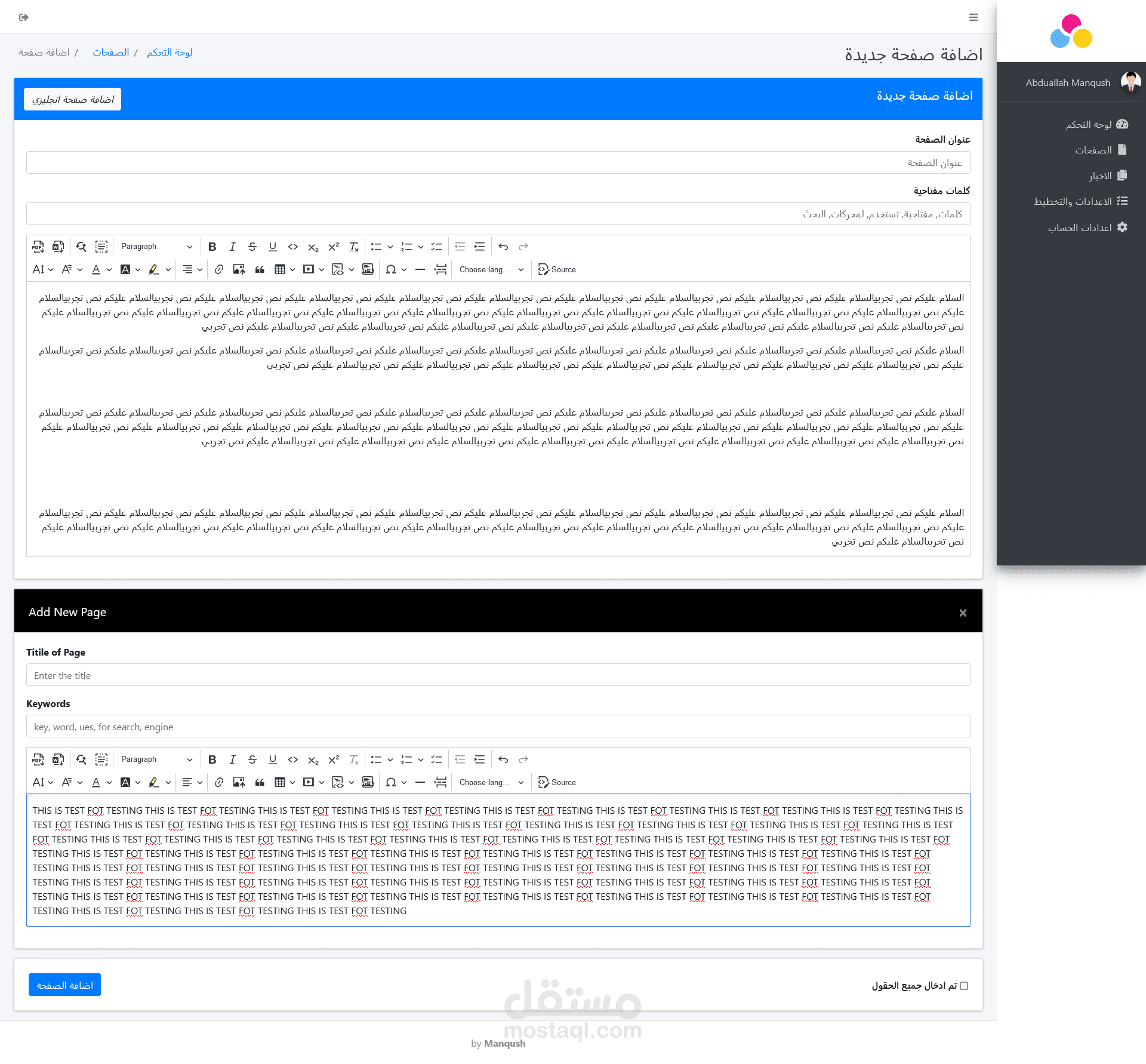Open find and replace in Arabic editor
Viewport: 1146px width, 1064px height.
coord(82,247)
